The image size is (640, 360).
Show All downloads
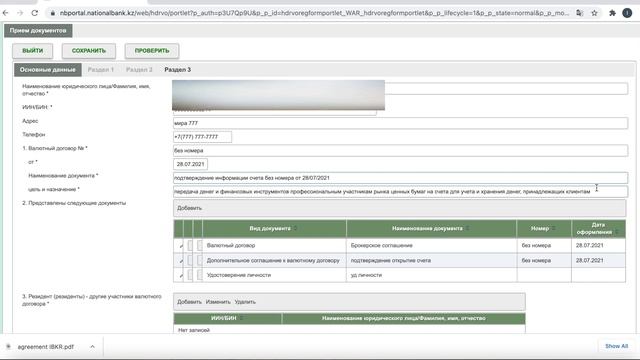tap(616, 346)
